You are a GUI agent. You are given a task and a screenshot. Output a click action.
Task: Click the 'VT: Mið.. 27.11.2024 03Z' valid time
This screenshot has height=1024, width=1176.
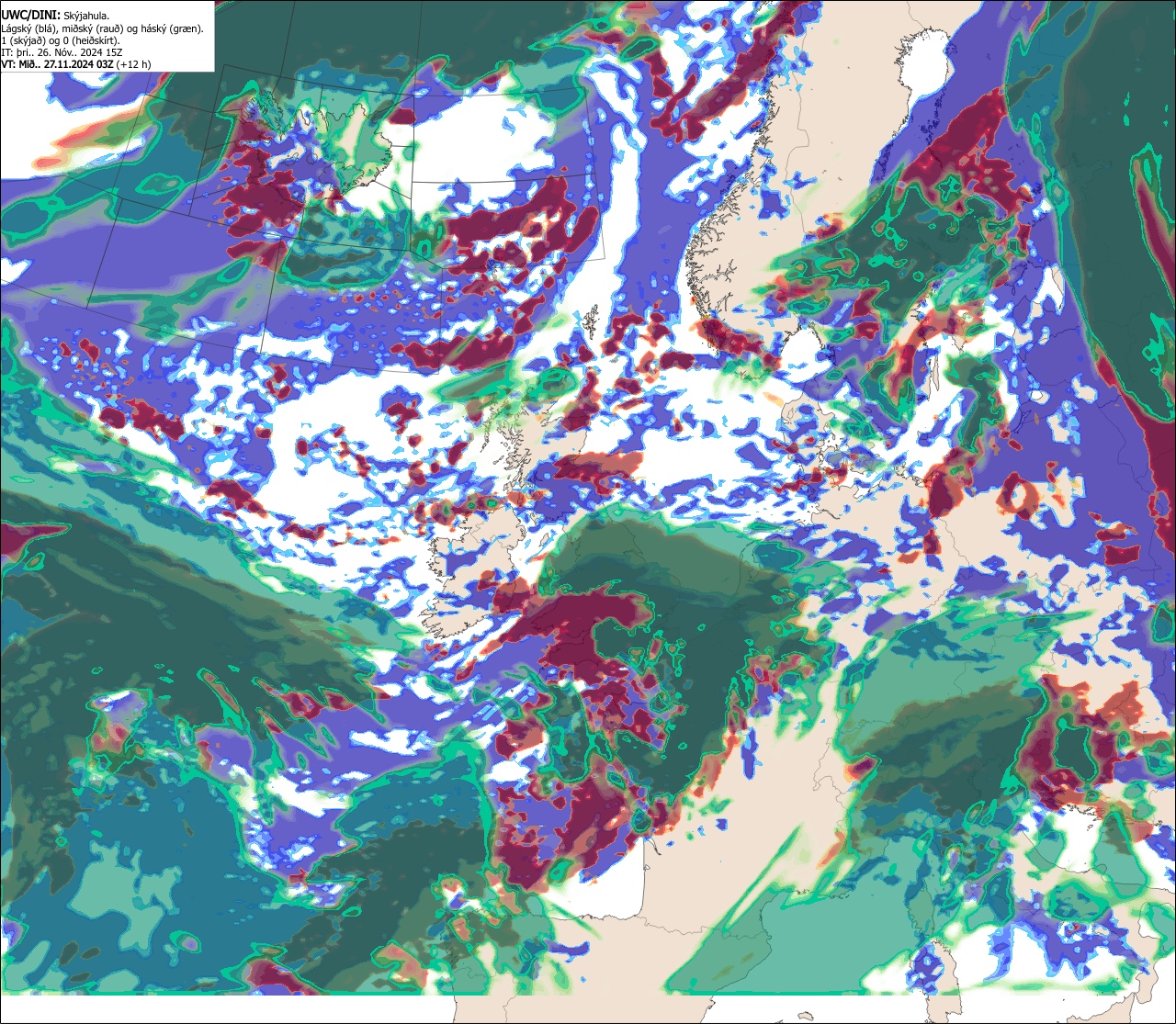(x=57, y=64)
